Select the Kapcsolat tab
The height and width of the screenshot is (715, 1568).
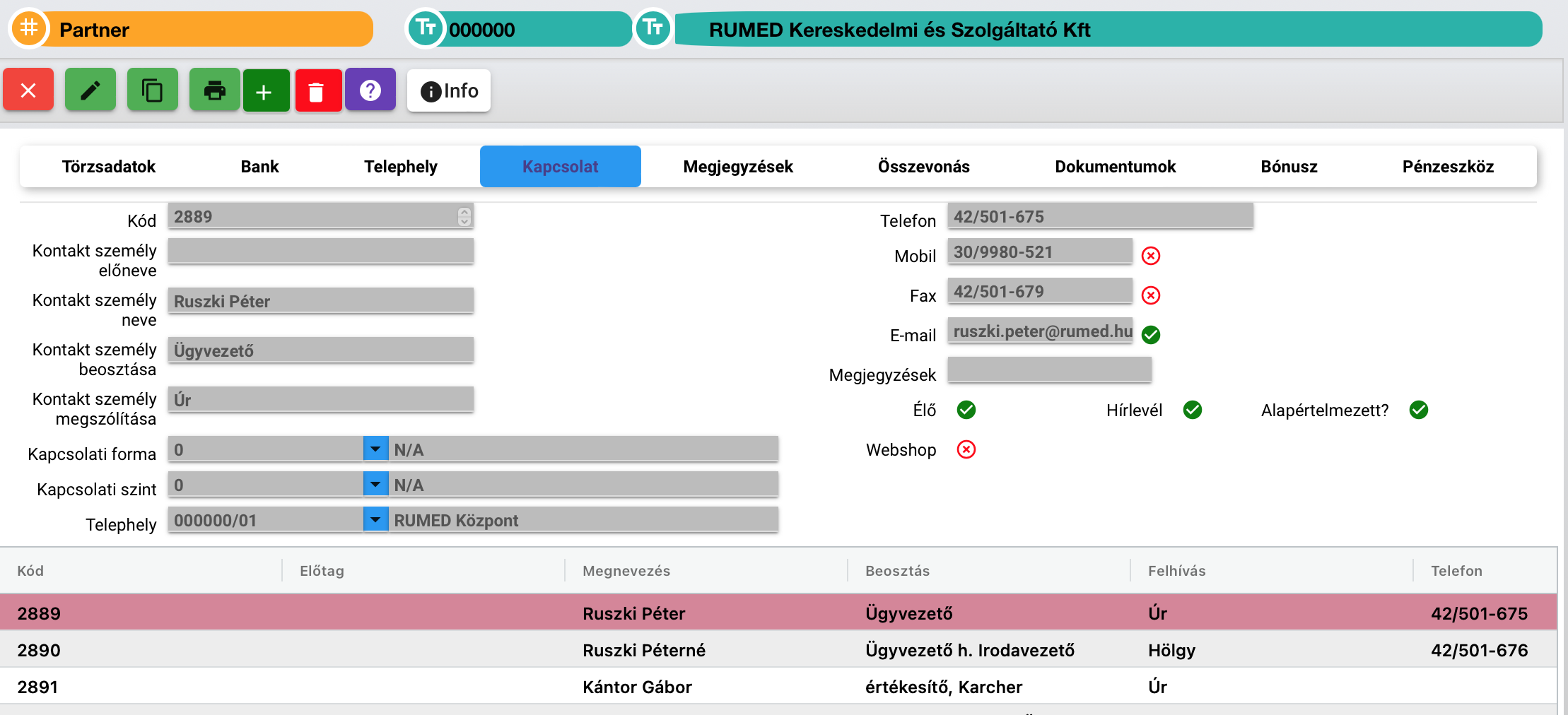[561, 167]
